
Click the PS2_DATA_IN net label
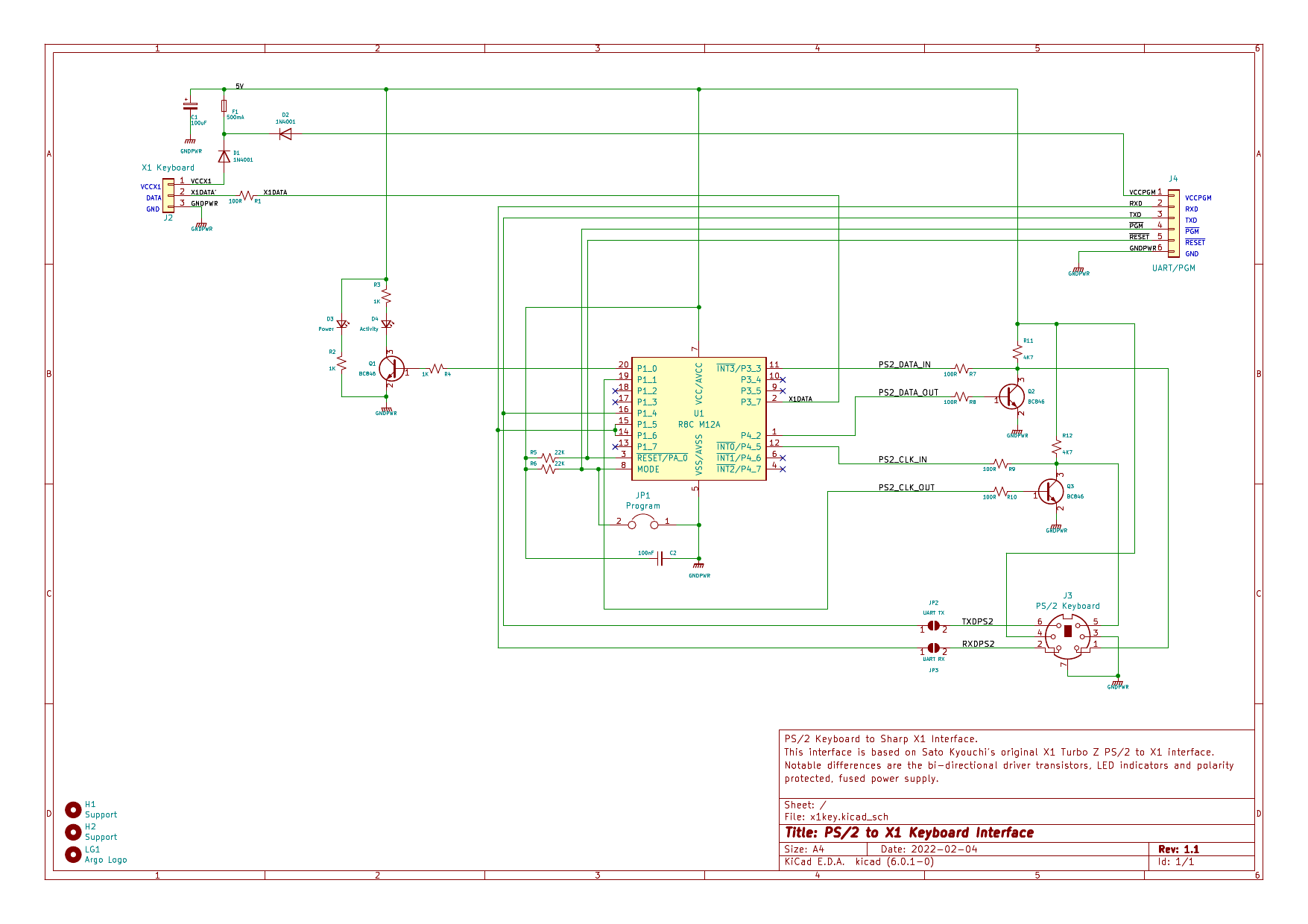(x=904, y=364)
